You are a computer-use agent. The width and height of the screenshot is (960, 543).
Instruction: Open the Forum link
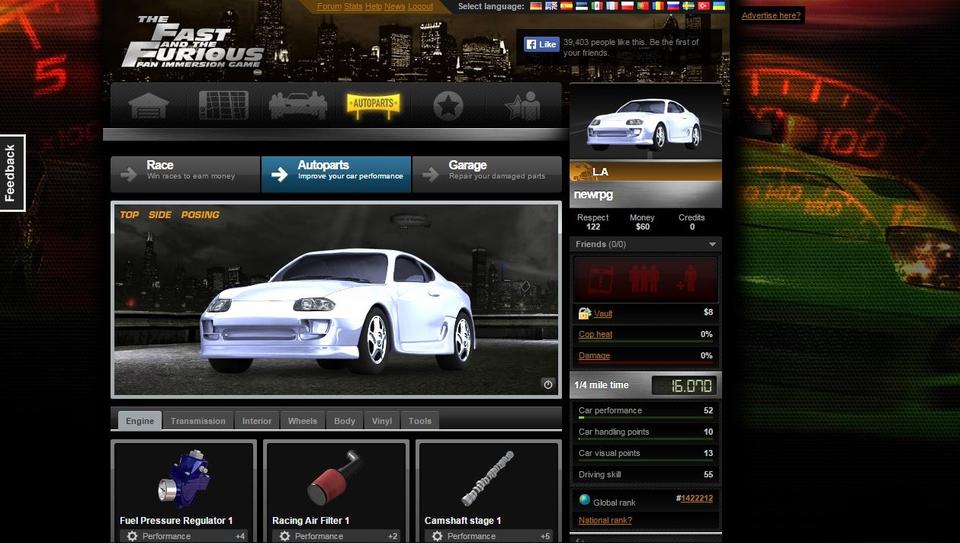tap(329, 6)
